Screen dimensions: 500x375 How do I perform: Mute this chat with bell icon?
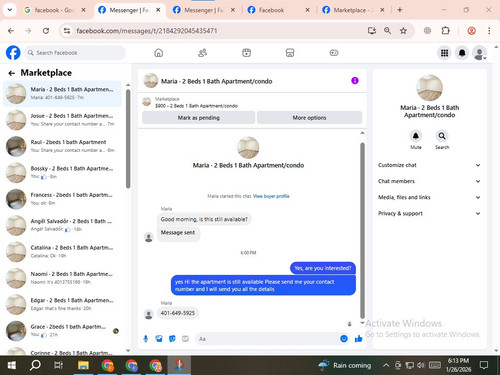[416, 136]
